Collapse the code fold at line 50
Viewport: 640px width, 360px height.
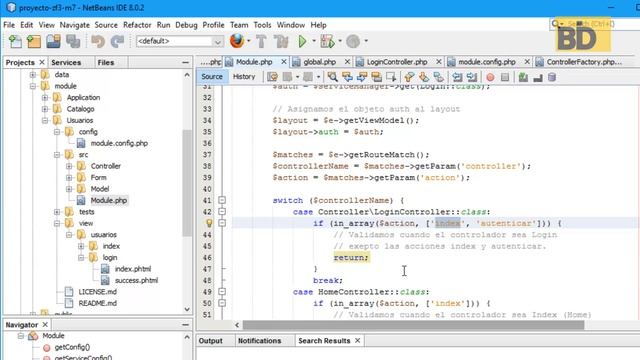(x=222, y=303)
